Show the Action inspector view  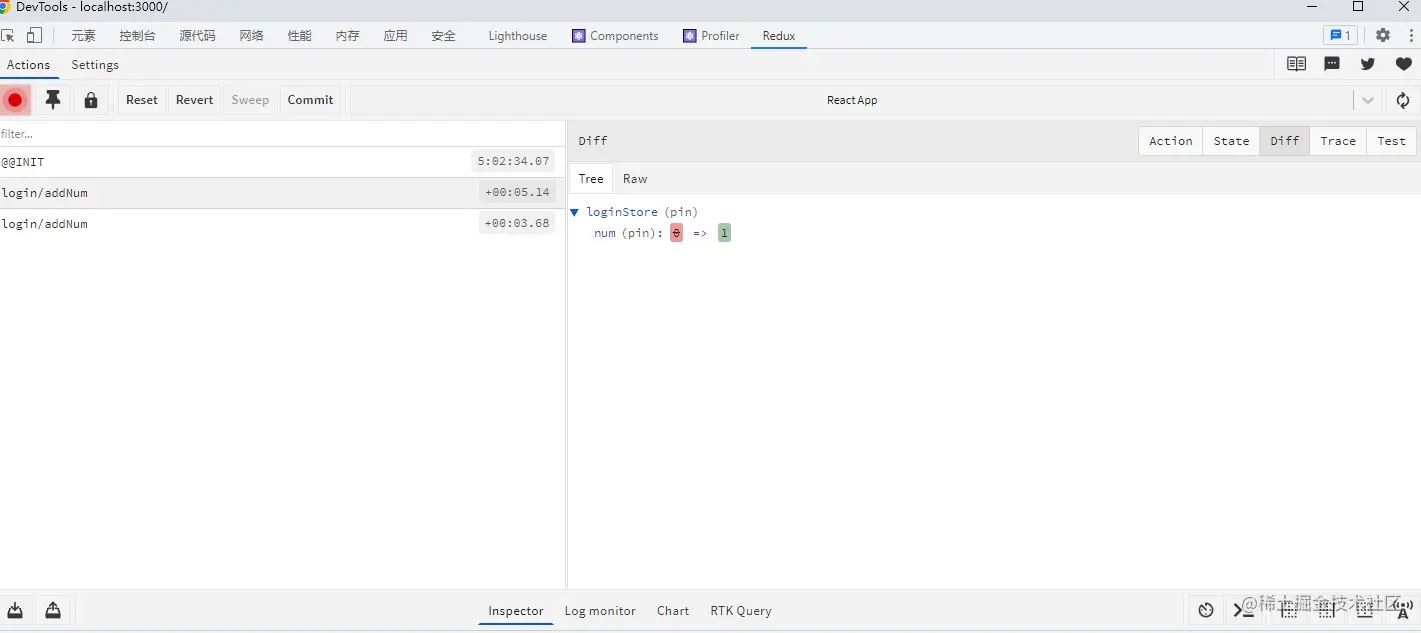[x=1171, y=141]
